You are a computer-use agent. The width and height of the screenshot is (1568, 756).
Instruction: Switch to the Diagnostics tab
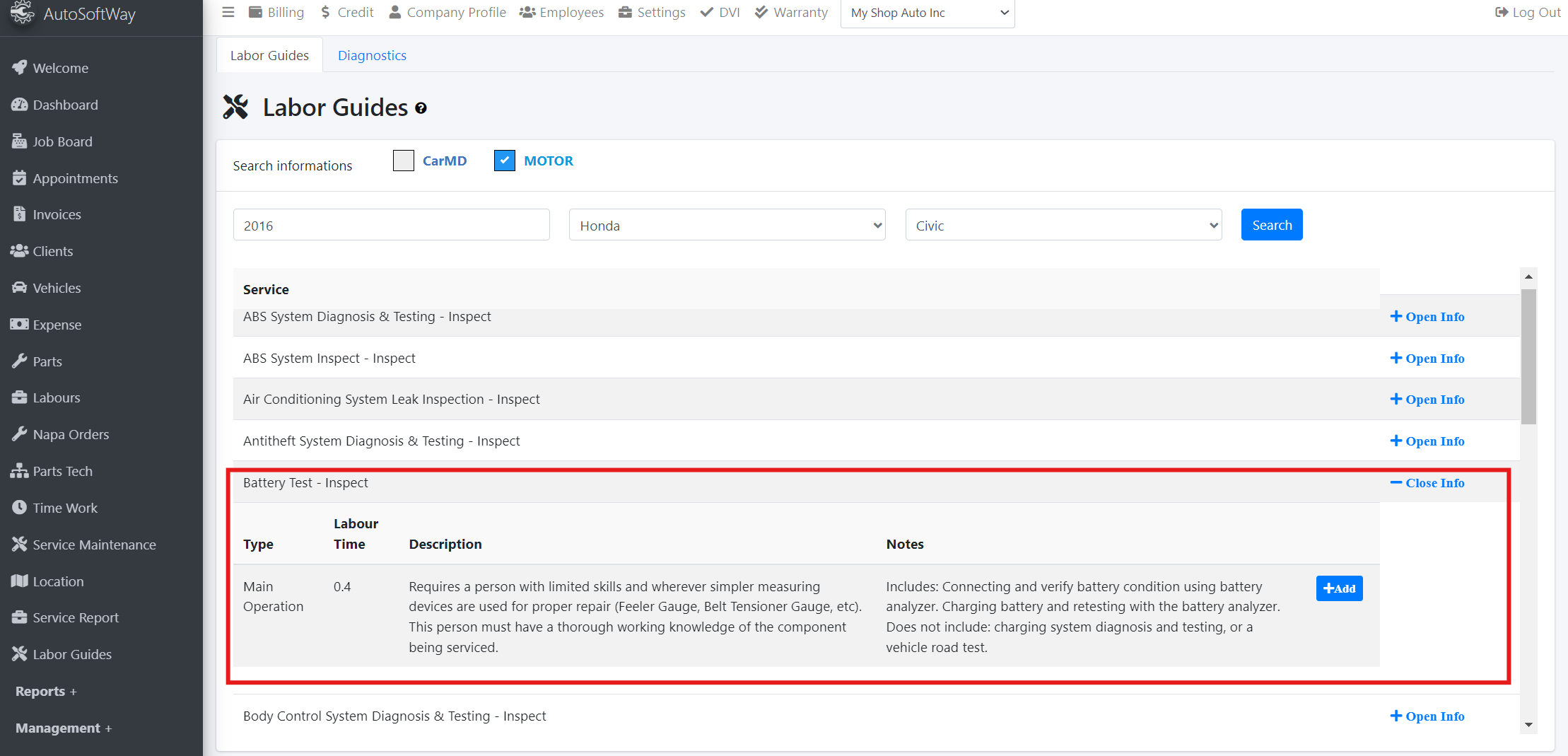pos(372,55)
